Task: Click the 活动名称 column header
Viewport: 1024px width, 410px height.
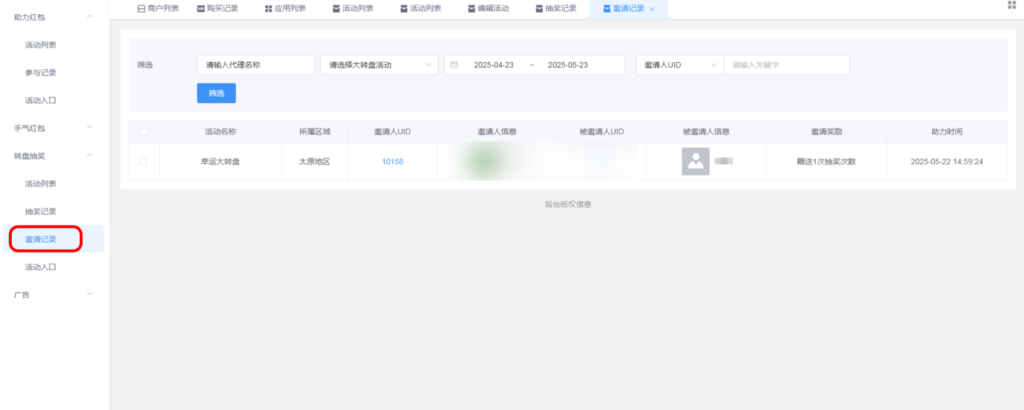Action: (221, 131)
